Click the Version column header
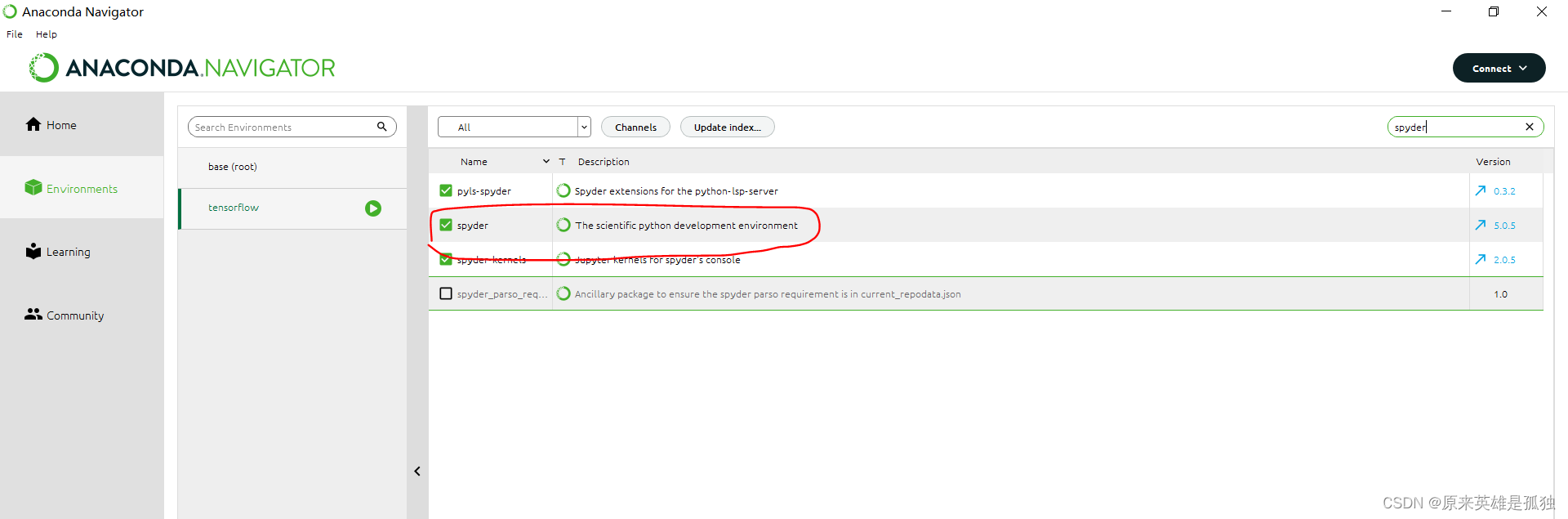 [x=1493, y=162]
